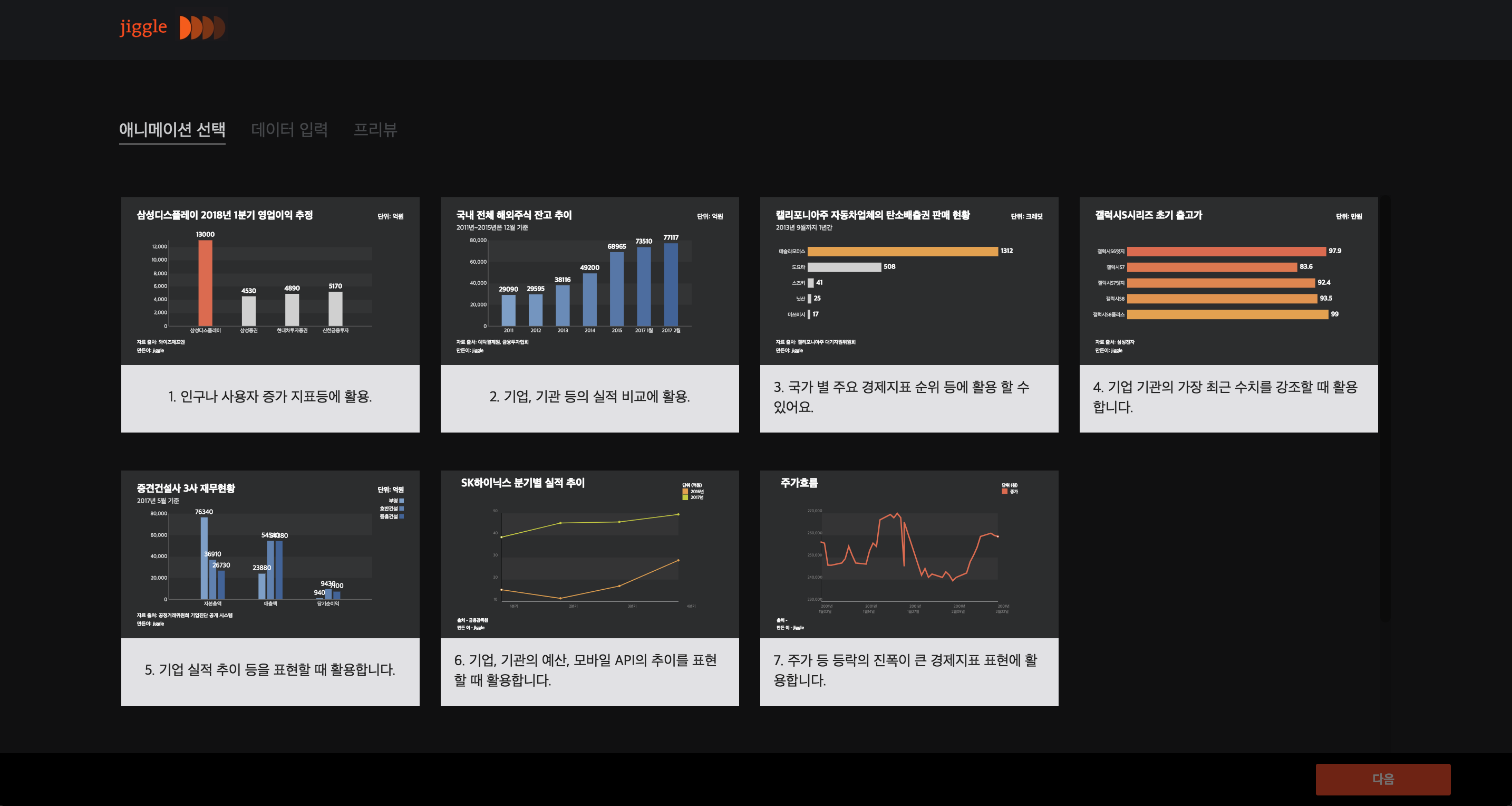Switch to 데이터 입력 tab
1512x806 pixels.
[289, 129]
